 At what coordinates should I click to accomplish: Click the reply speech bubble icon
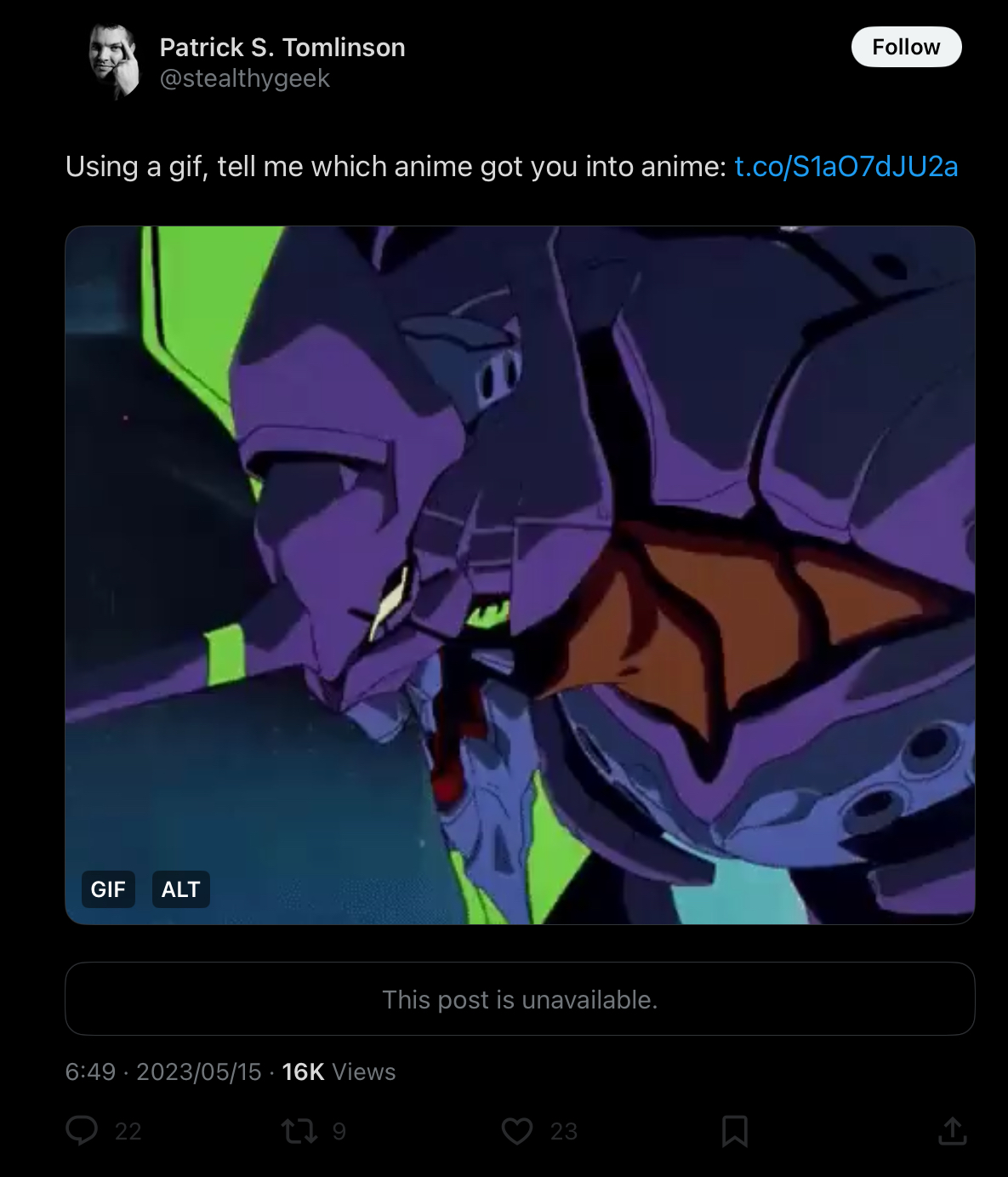[x=82, y=1131]
